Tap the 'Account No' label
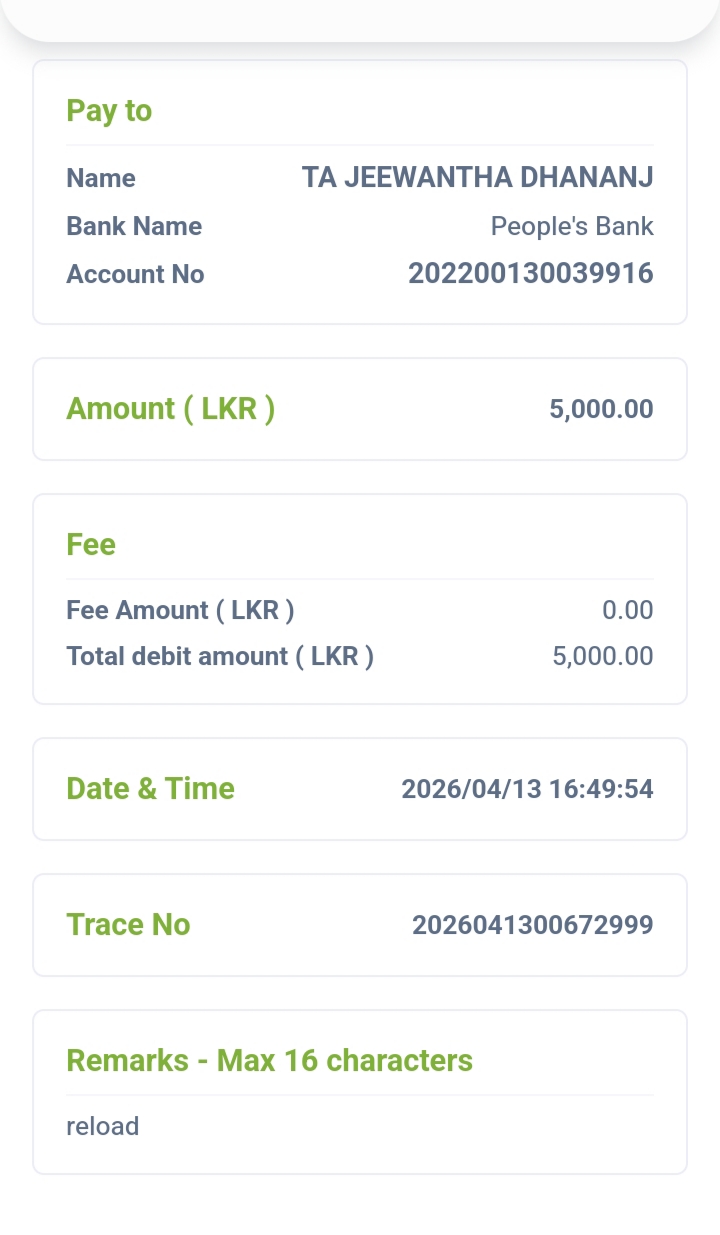 click(x=135, y=274)
